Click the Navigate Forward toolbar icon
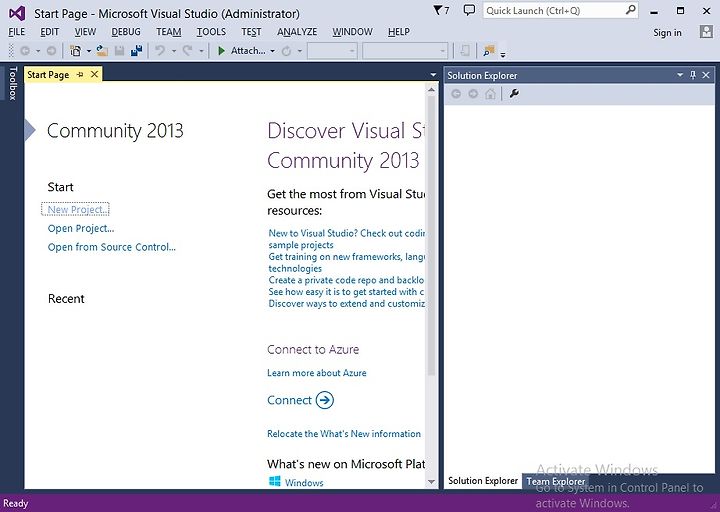 click(51, 51)
